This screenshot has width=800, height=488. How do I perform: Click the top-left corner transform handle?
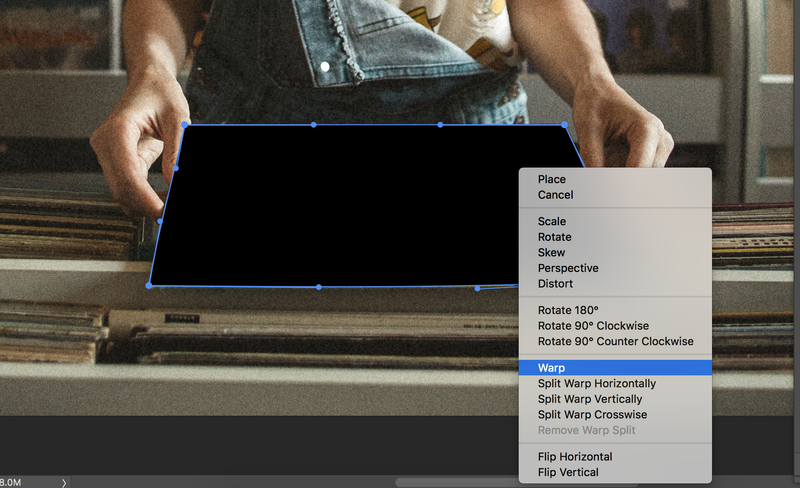(185, 125)
